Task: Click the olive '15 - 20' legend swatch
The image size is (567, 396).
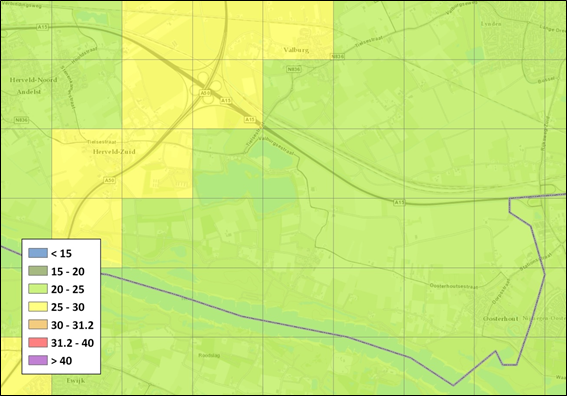Action: [x=38, y=271]
